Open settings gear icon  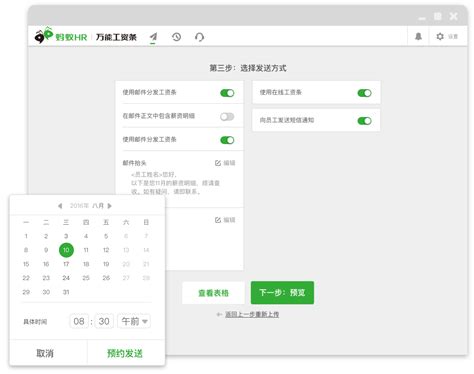coord(440,36)
